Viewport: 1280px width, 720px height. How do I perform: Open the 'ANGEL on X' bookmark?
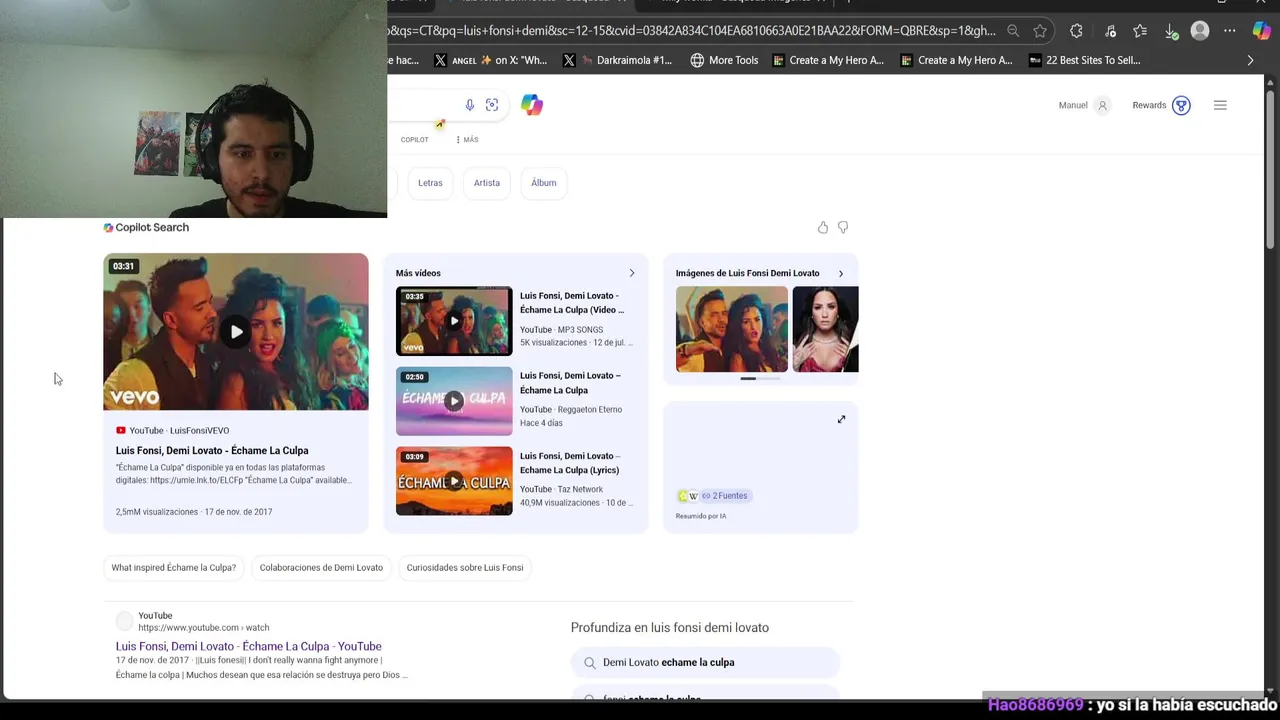point(490,60)
